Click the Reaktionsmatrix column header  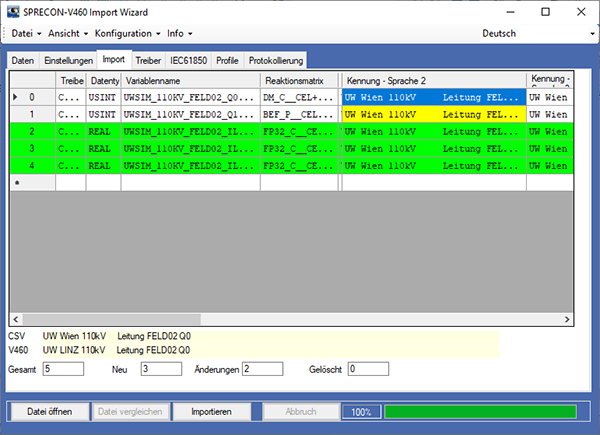pyautogui.click(x=299, y=81)
